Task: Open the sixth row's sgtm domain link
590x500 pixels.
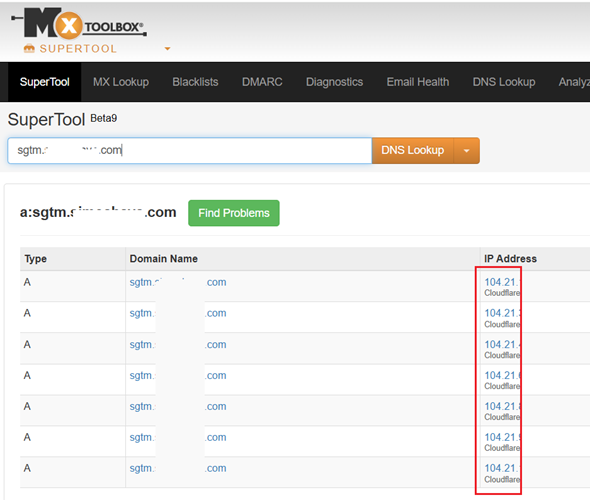Action: click(x=178, y=437)
